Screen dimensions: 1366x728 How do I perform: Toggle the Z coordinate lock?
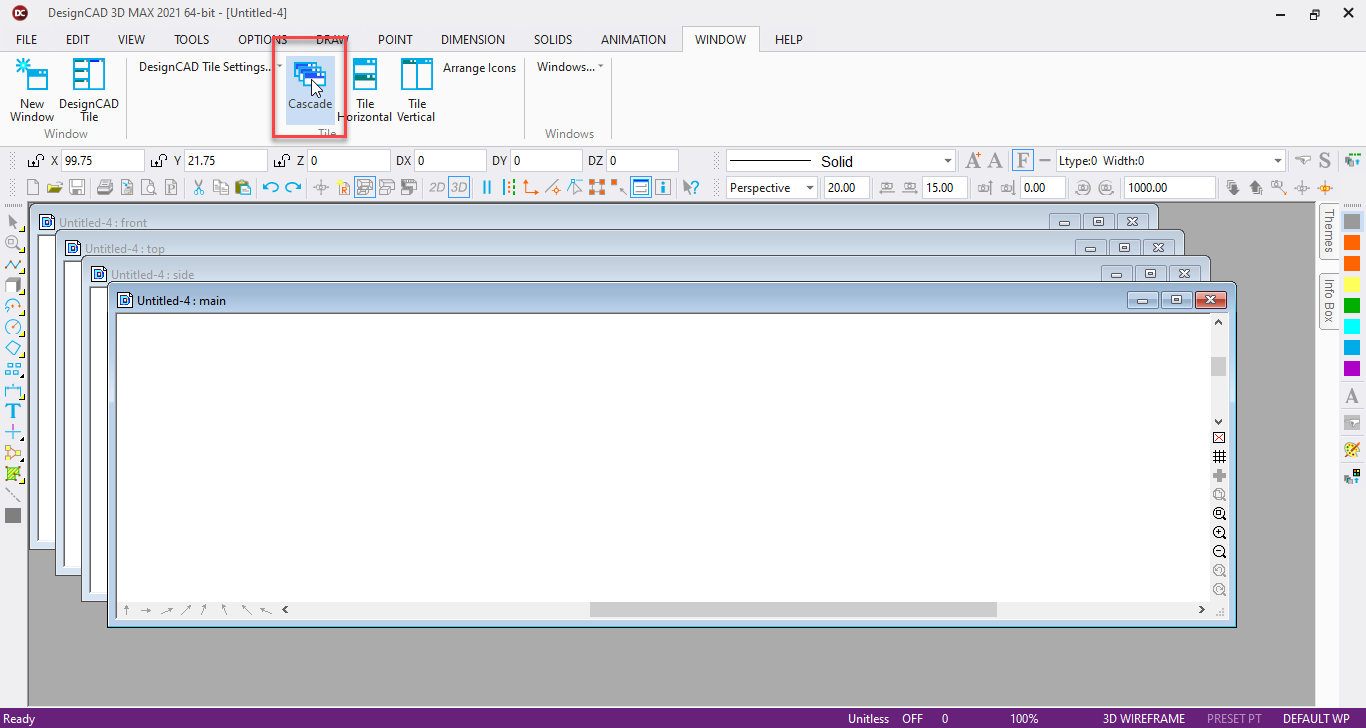click(x=281, y=160)
